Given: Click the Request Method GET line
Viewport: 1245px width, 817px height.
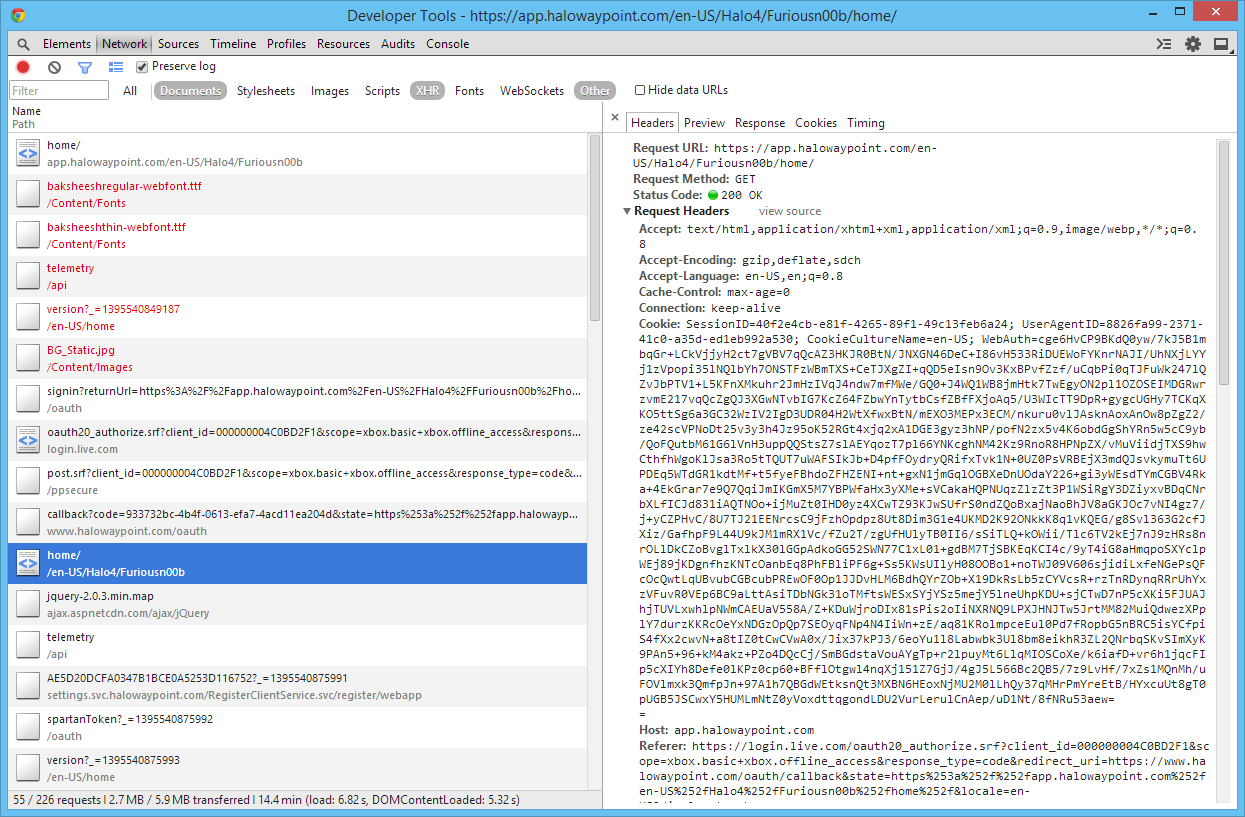Looking at the screenshot, I should [x=695, y=179].
